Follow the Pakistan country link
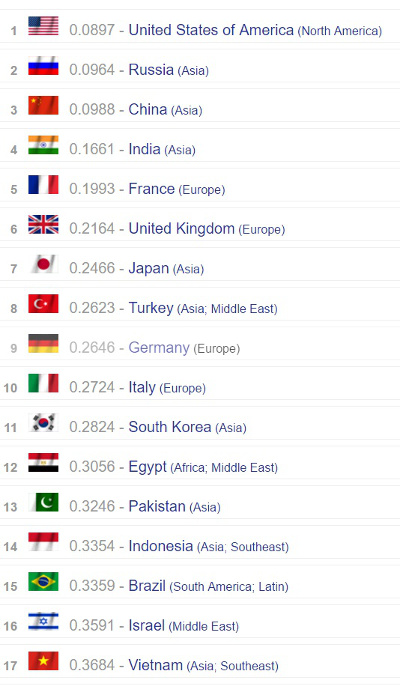 [x=157, y=506]
